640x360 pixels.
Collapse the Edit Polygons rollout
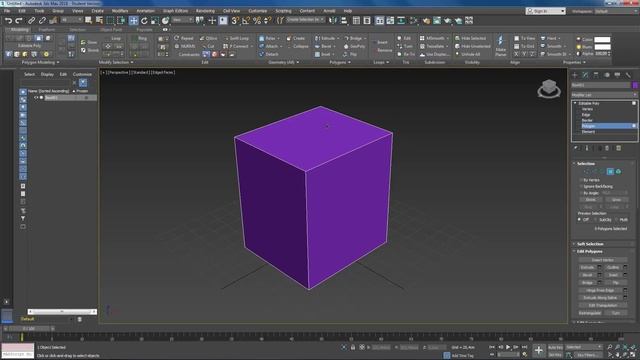[589, 251]
